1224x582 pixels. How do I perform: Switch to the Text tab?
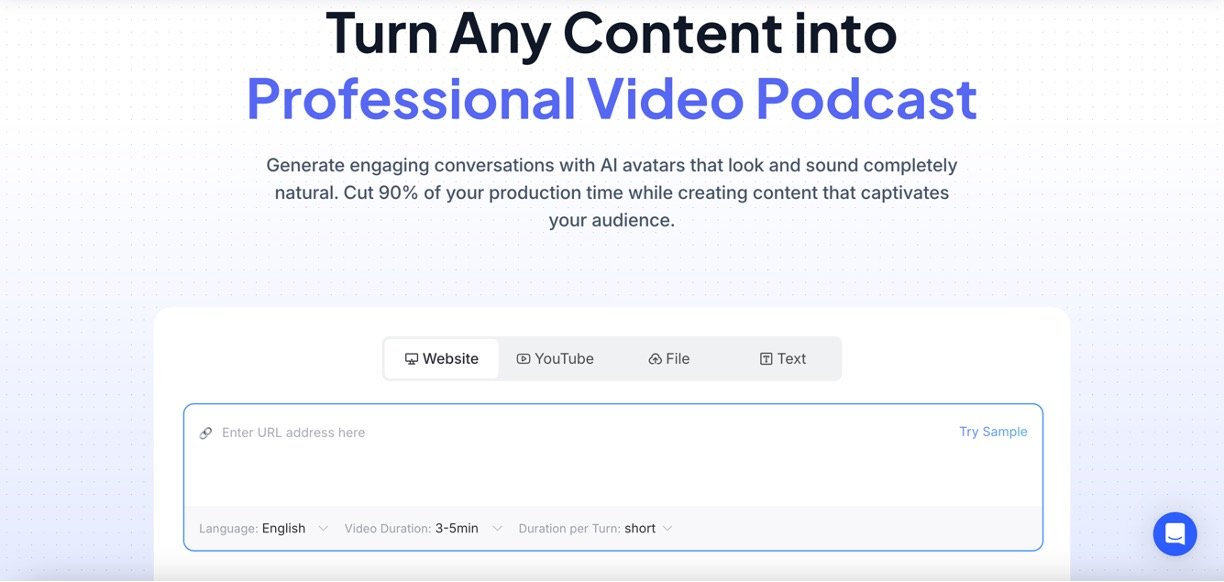(x=784, y=358)
